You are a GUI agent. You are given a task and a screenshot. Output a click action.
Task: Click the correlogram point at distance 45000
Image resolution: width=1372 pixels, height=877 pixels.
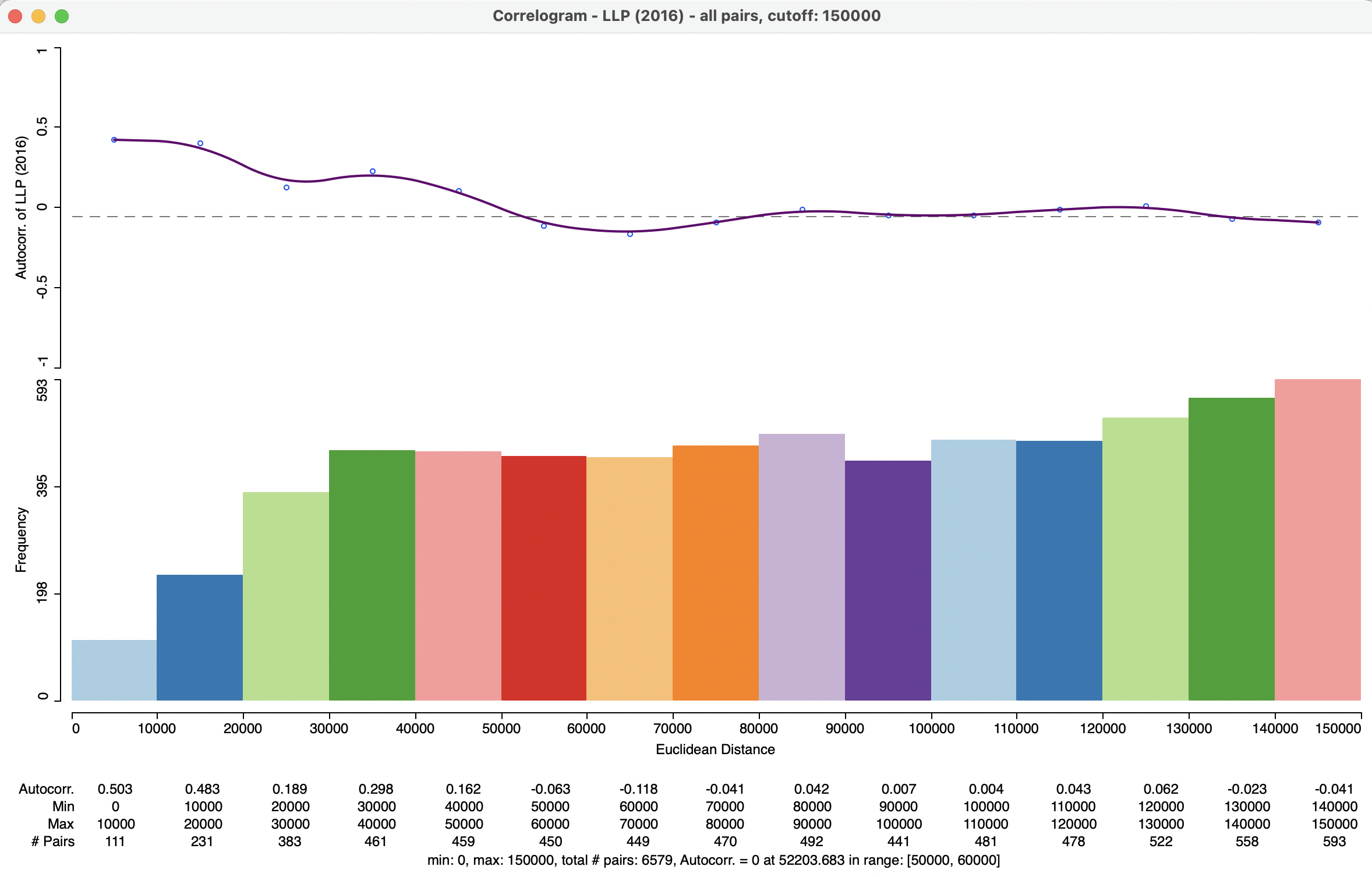pos(459,191)
